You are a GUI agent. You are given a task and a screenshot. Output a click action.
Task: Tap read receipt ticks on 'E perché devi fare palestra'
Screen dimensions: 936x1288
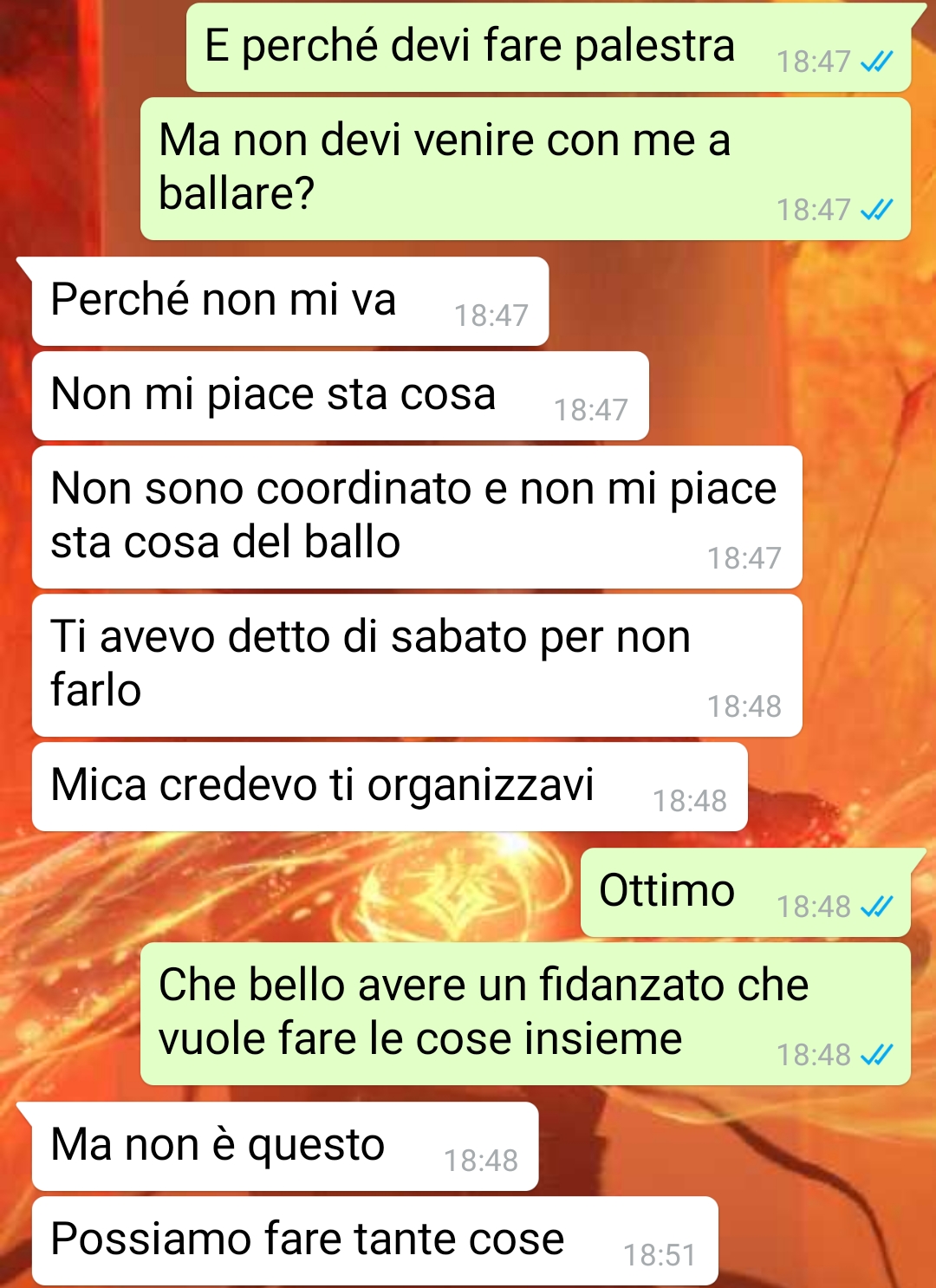876,62
